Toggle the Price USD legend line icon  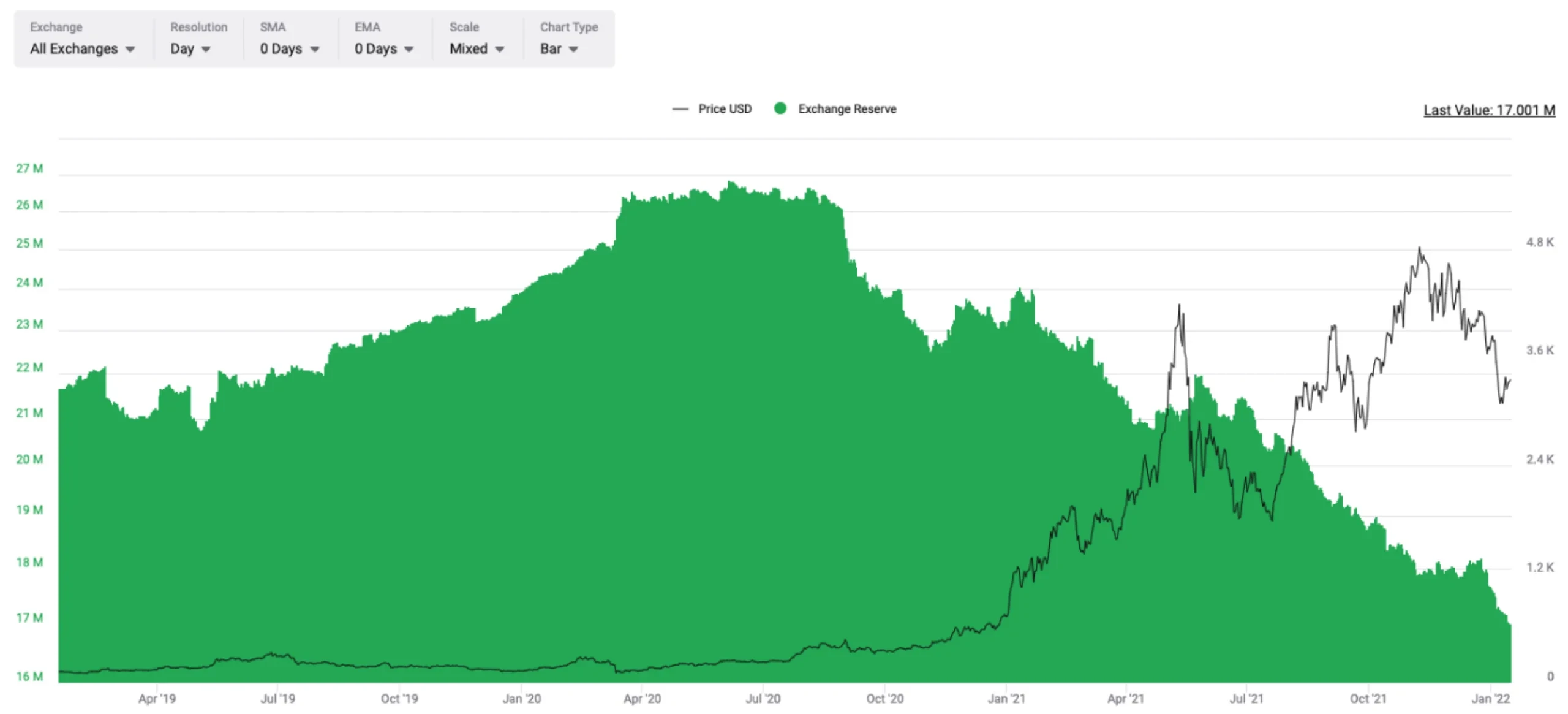click(680, 109)
